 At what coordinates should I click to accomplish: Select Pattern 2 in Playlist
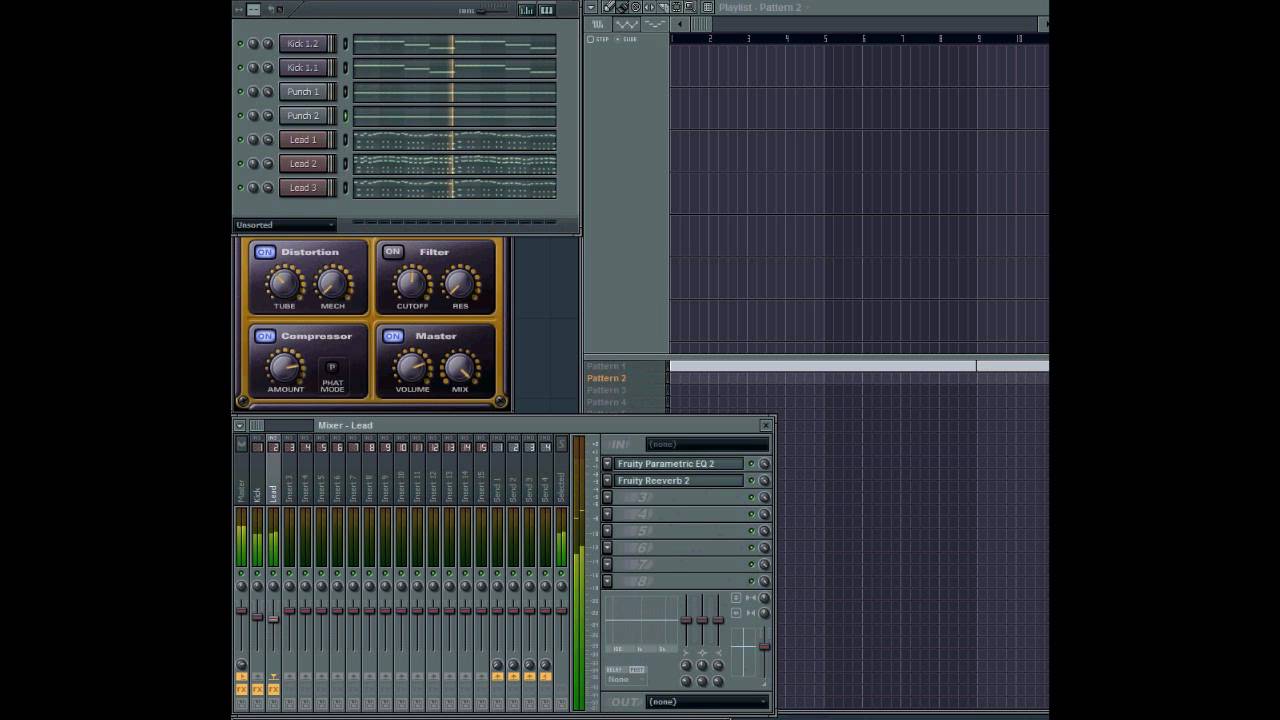coord(606,378)
